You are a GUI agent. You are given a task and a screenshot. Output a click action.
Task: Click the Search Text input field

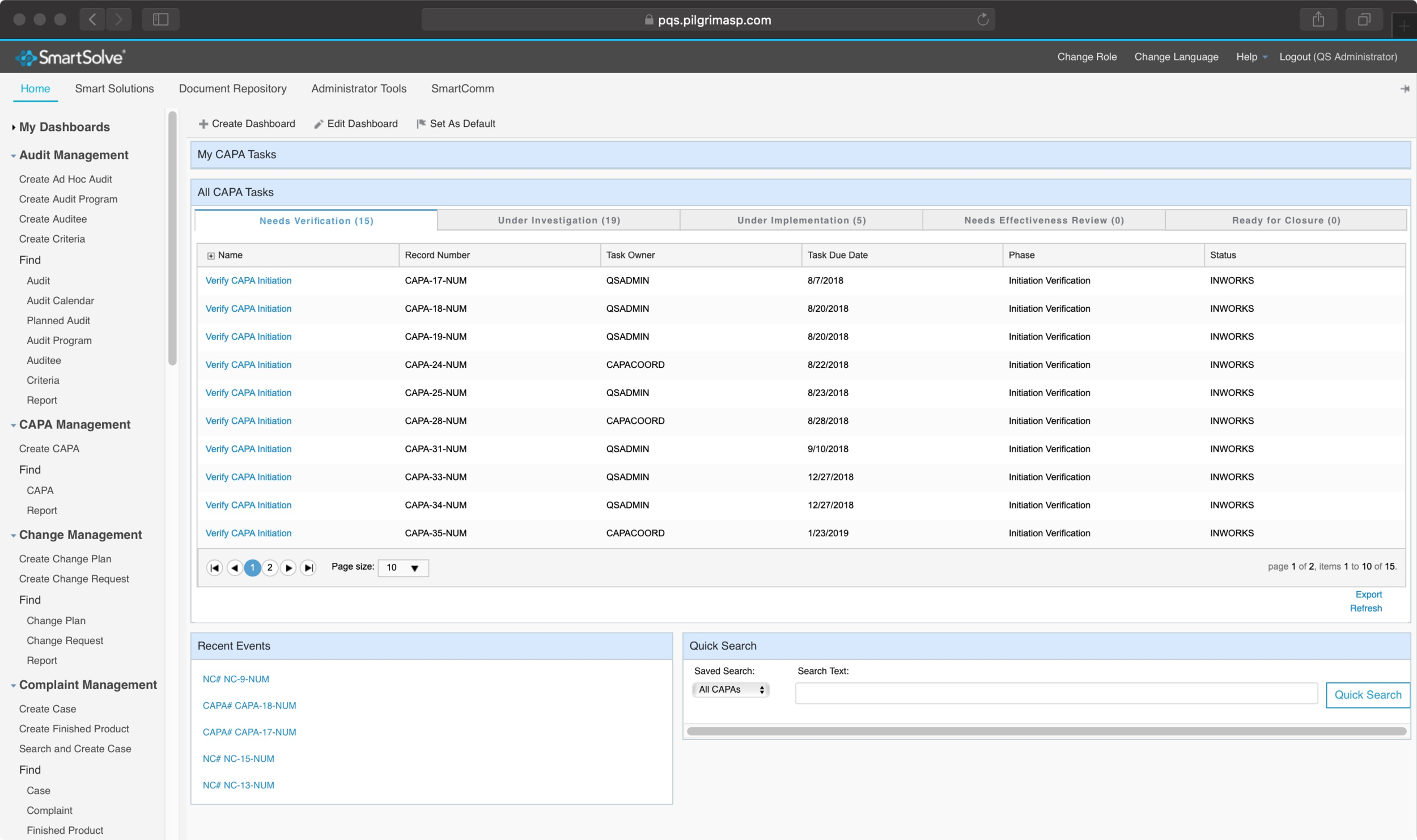point(1057,693)
